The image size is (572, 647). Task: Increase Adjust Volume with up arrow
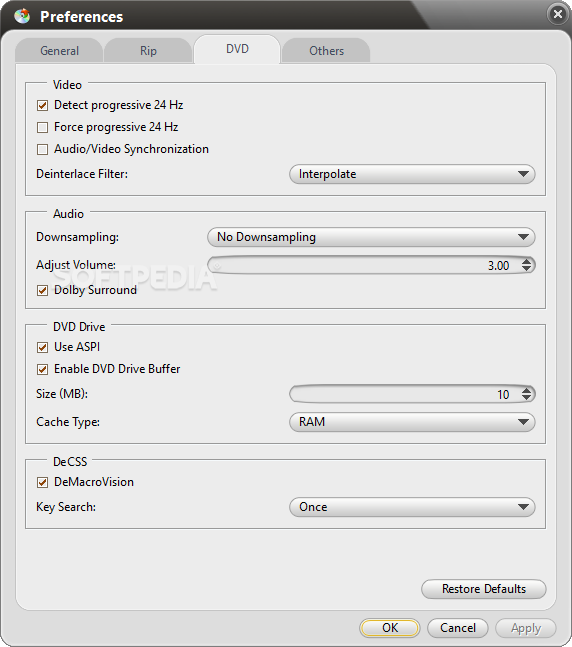click(x=526, y=261)
